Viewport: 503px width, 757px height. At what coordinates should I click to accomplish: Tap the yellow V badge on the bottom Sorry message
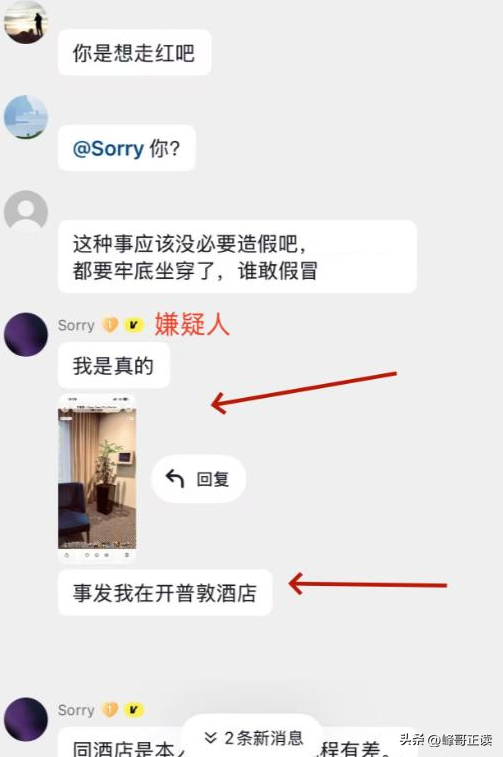point(134,710)
